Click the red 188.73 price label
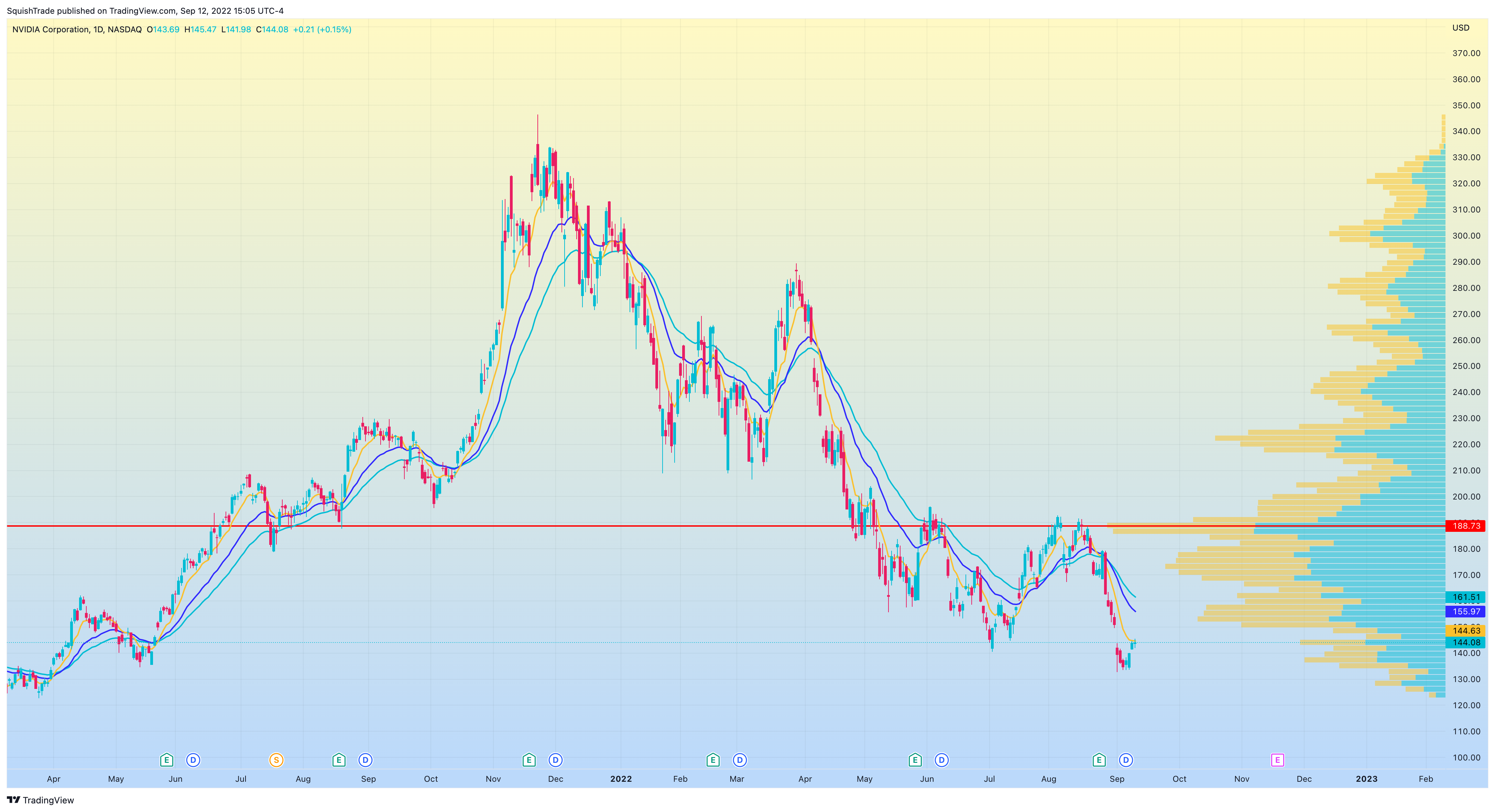The image size is (1495, 812). pyautogui.click(x=1466, y=526)
